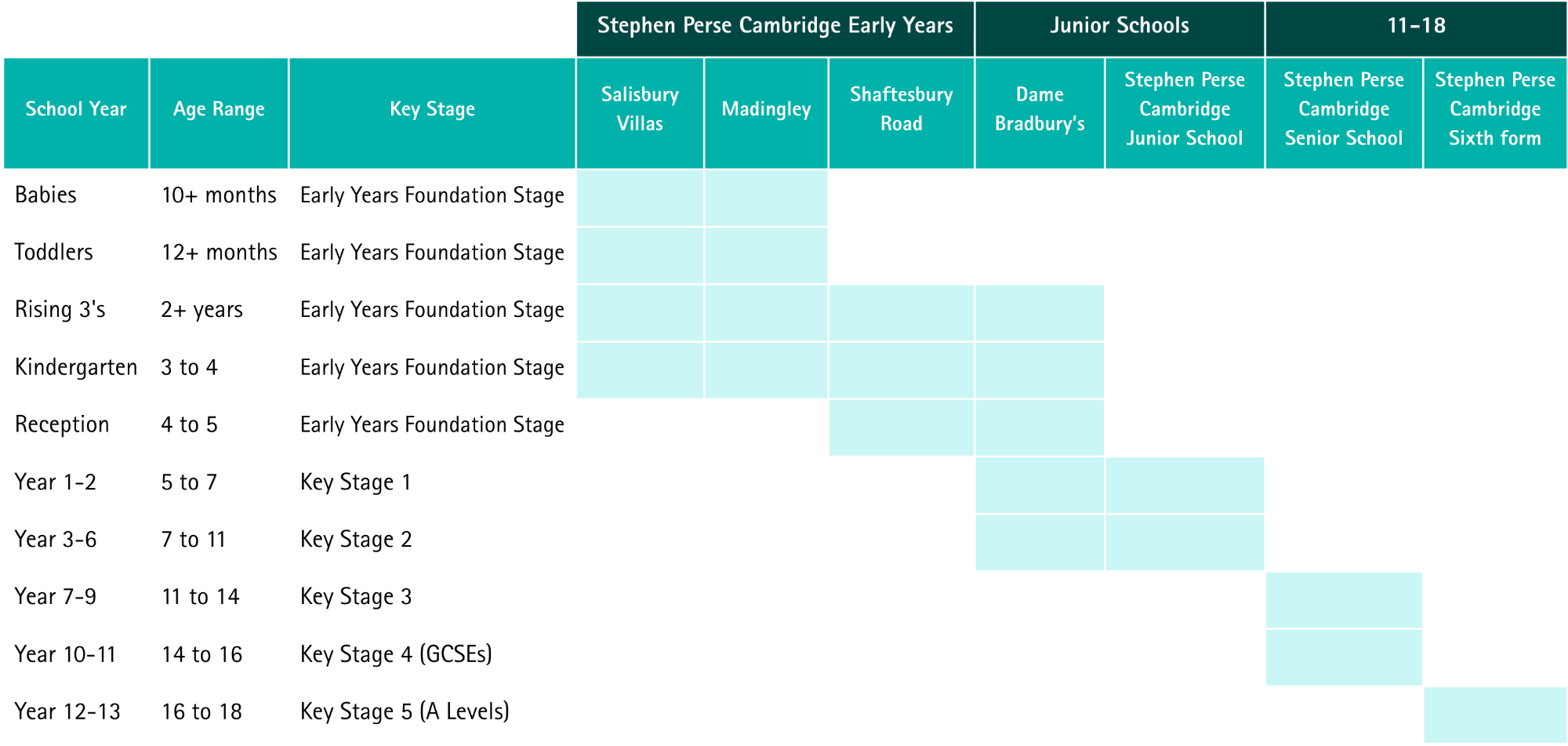This screenshot has height=746, width=1568.
Task: Click the Stephen Perse Cambridge Early Years group heading
Action: [x=775, y=26]
